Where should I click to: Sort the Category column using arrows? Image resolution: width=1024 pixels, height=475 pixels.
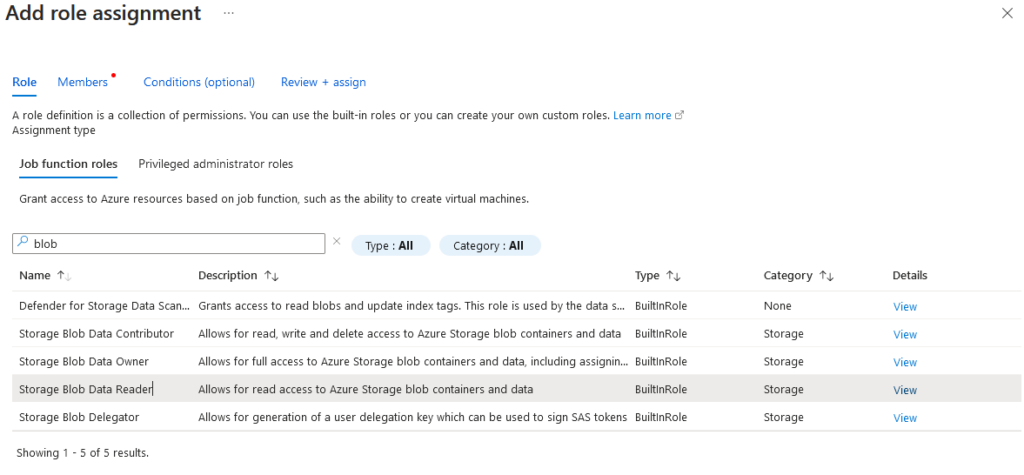point(826,276)
